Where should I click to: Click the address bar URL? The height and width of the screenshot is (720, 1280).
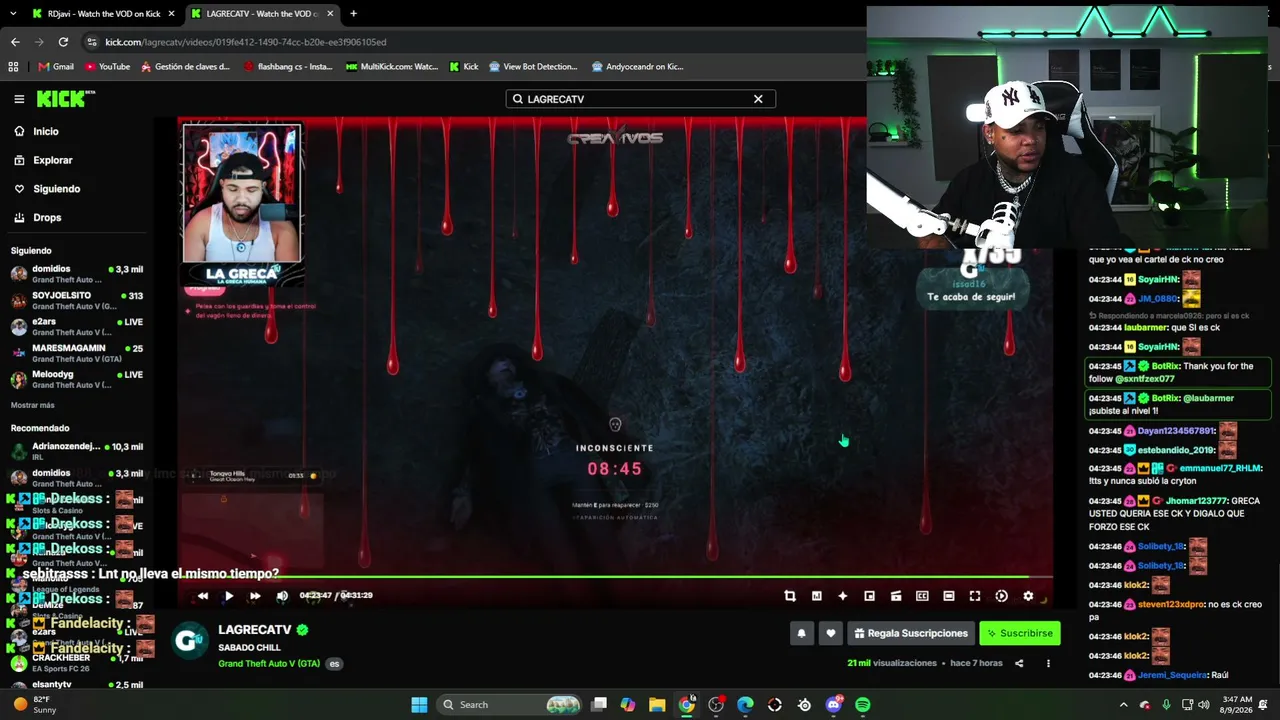pos(246,42)
